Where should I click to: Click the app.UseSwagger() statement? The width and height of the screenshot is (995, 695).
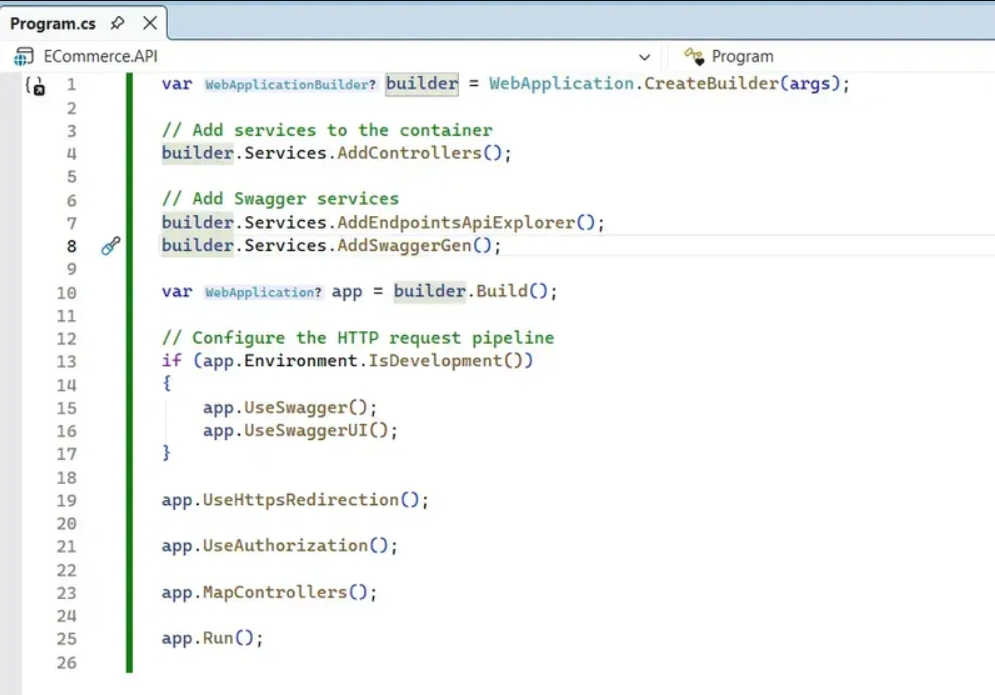[290, 407]
